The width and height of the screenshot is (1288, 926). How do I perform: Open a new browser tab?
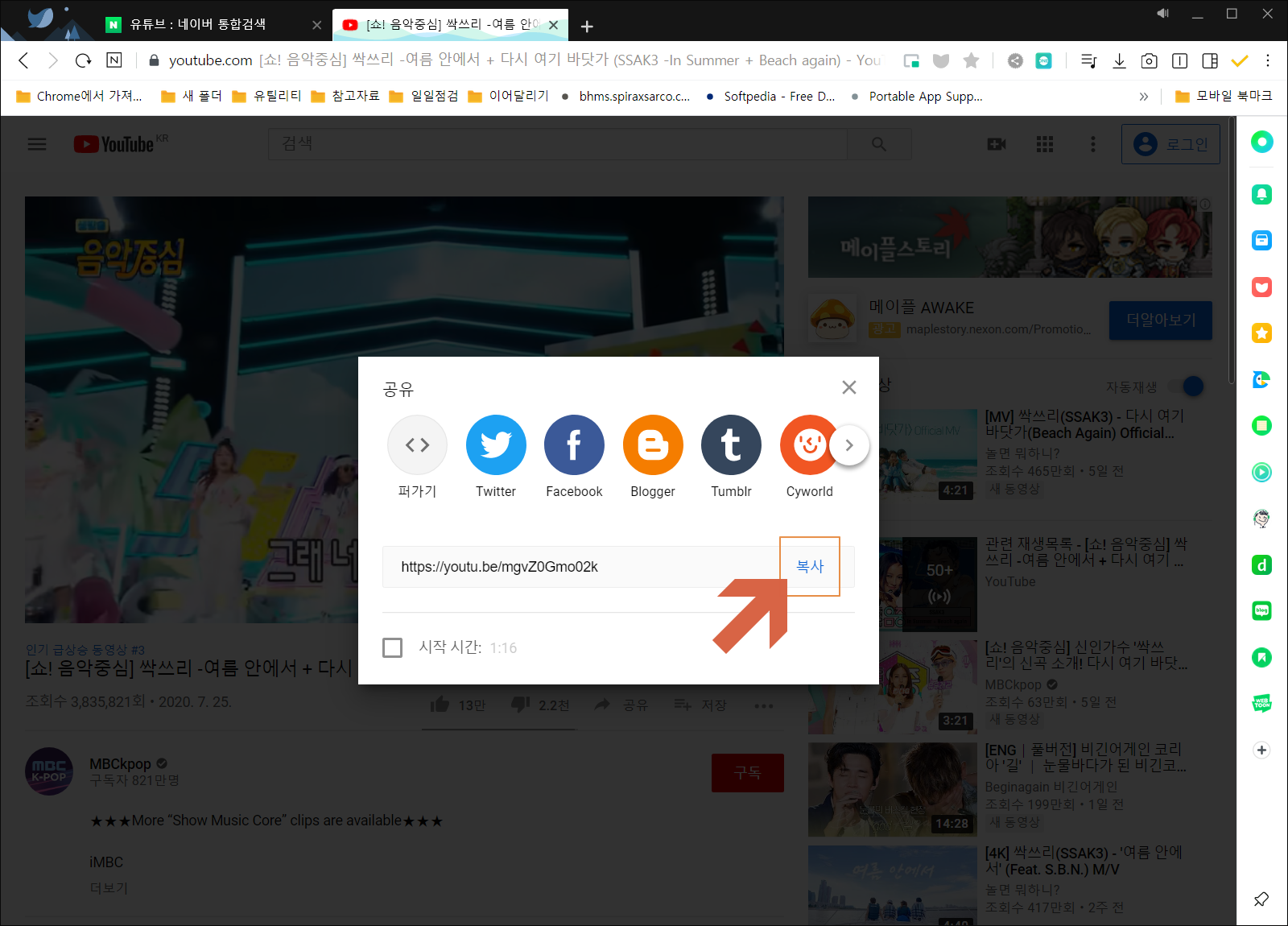[587, 27]
